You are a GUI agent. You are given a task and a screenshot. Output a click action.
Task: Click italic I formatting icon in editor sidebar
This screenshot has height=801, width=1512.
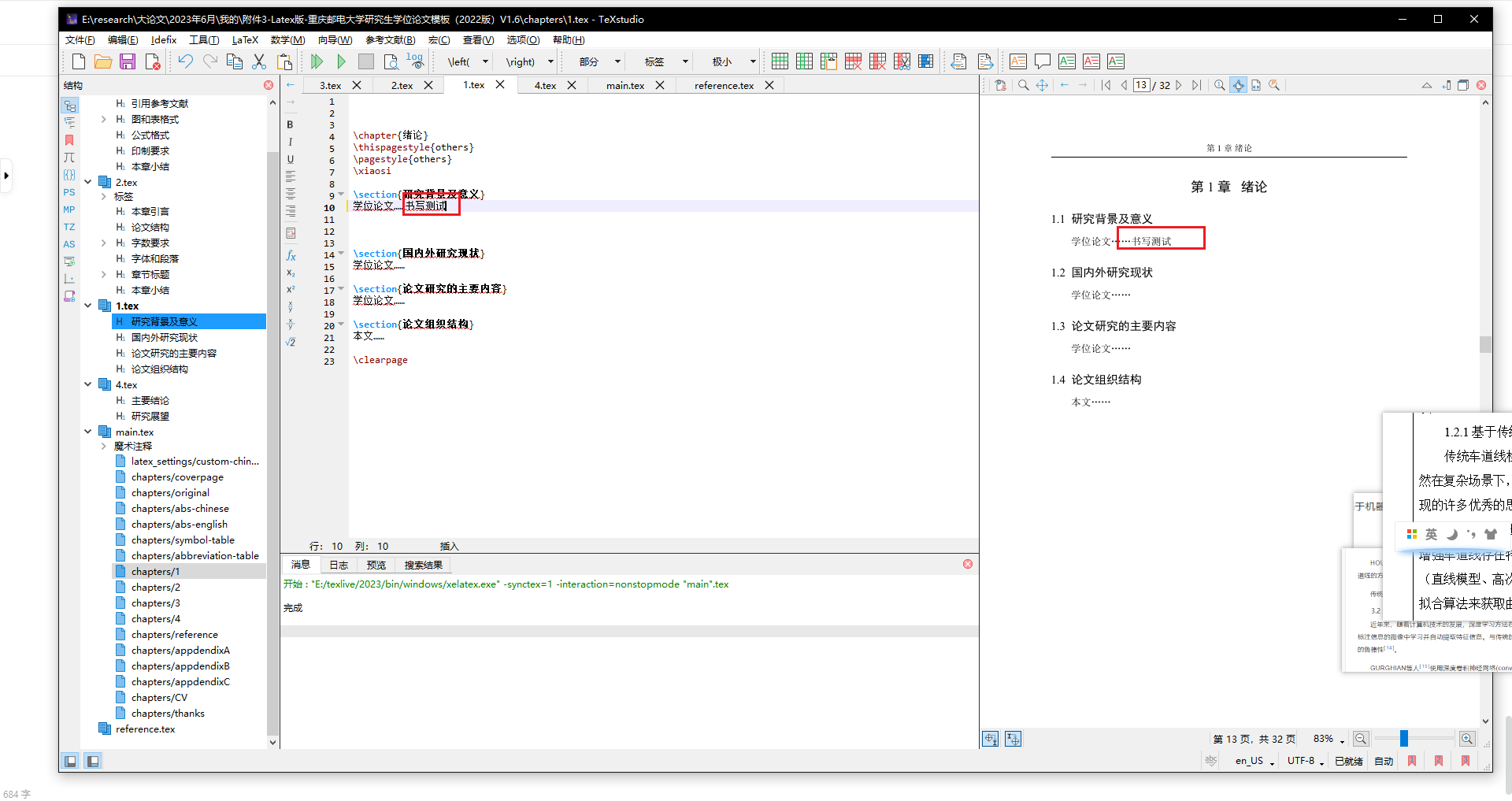[x=290, y=142]
